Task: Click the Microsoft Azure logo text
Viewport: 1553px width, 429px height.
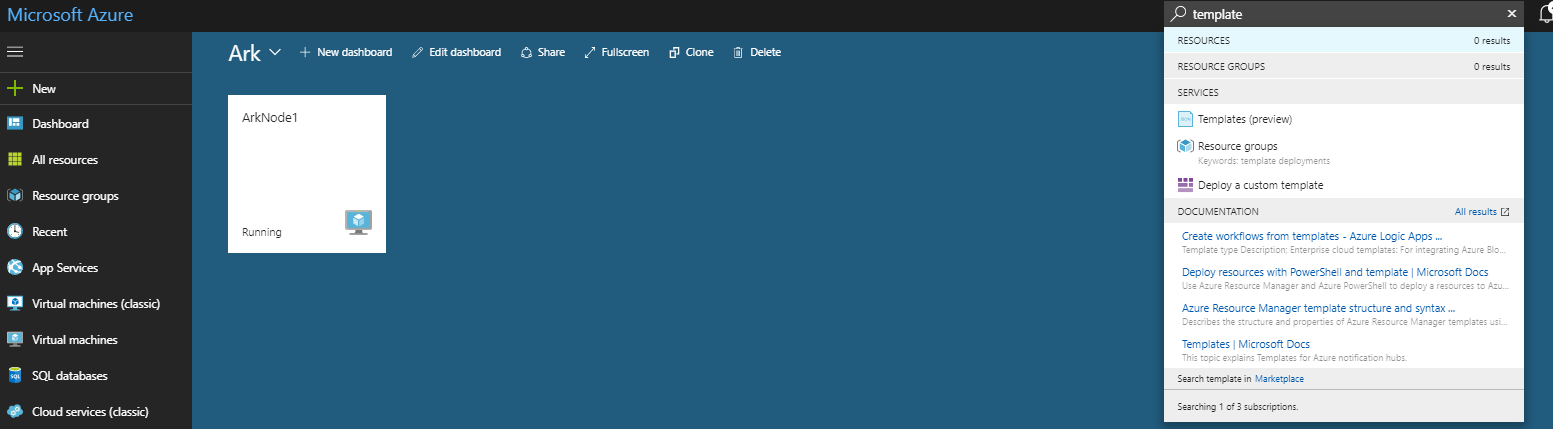Action: click(x=70, y=15)
